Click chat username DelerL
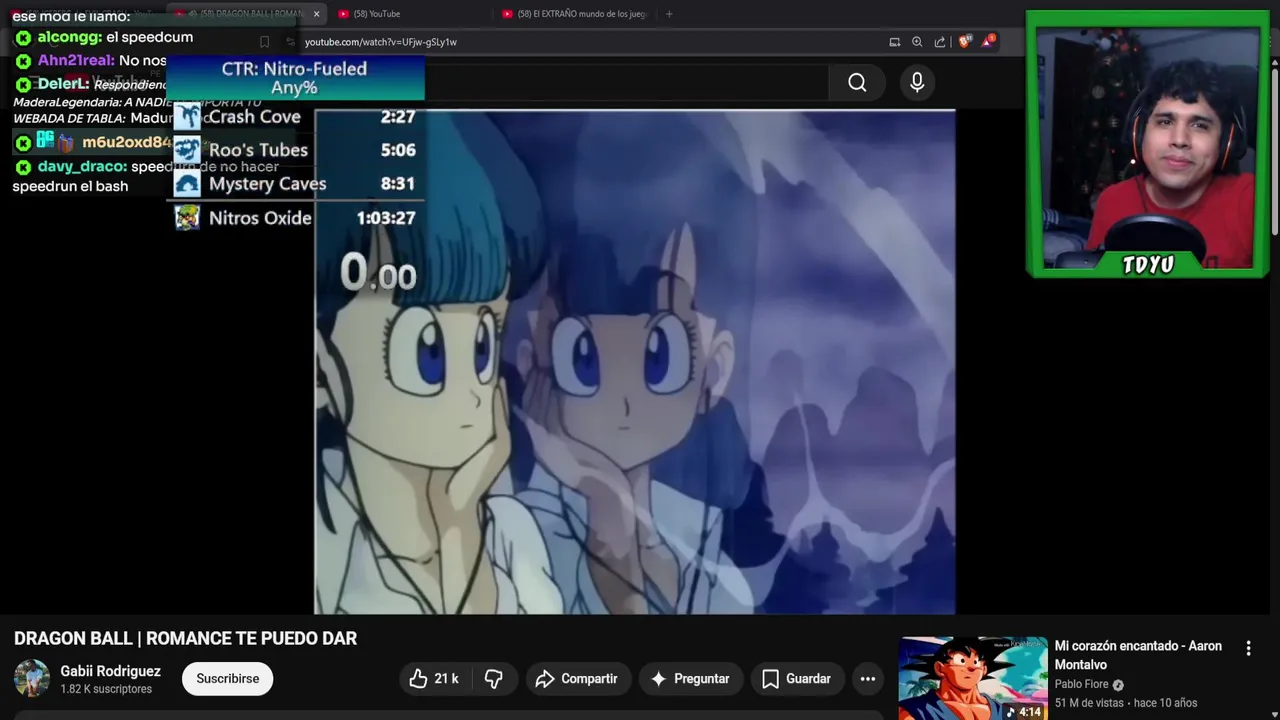This screenshot has width=1280, height=720. 64,84
